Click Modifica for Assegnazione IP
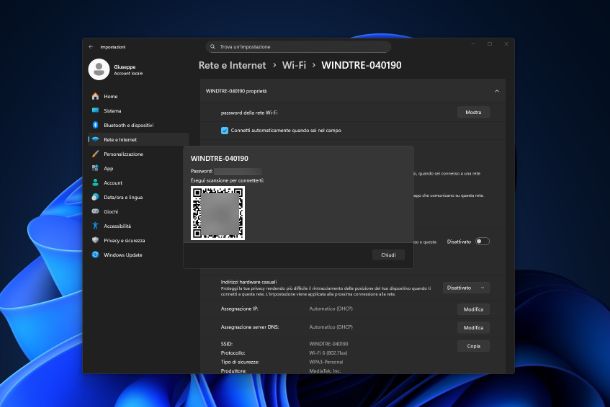Viewport: 610px width, 407px height. [x=473, y=309]
